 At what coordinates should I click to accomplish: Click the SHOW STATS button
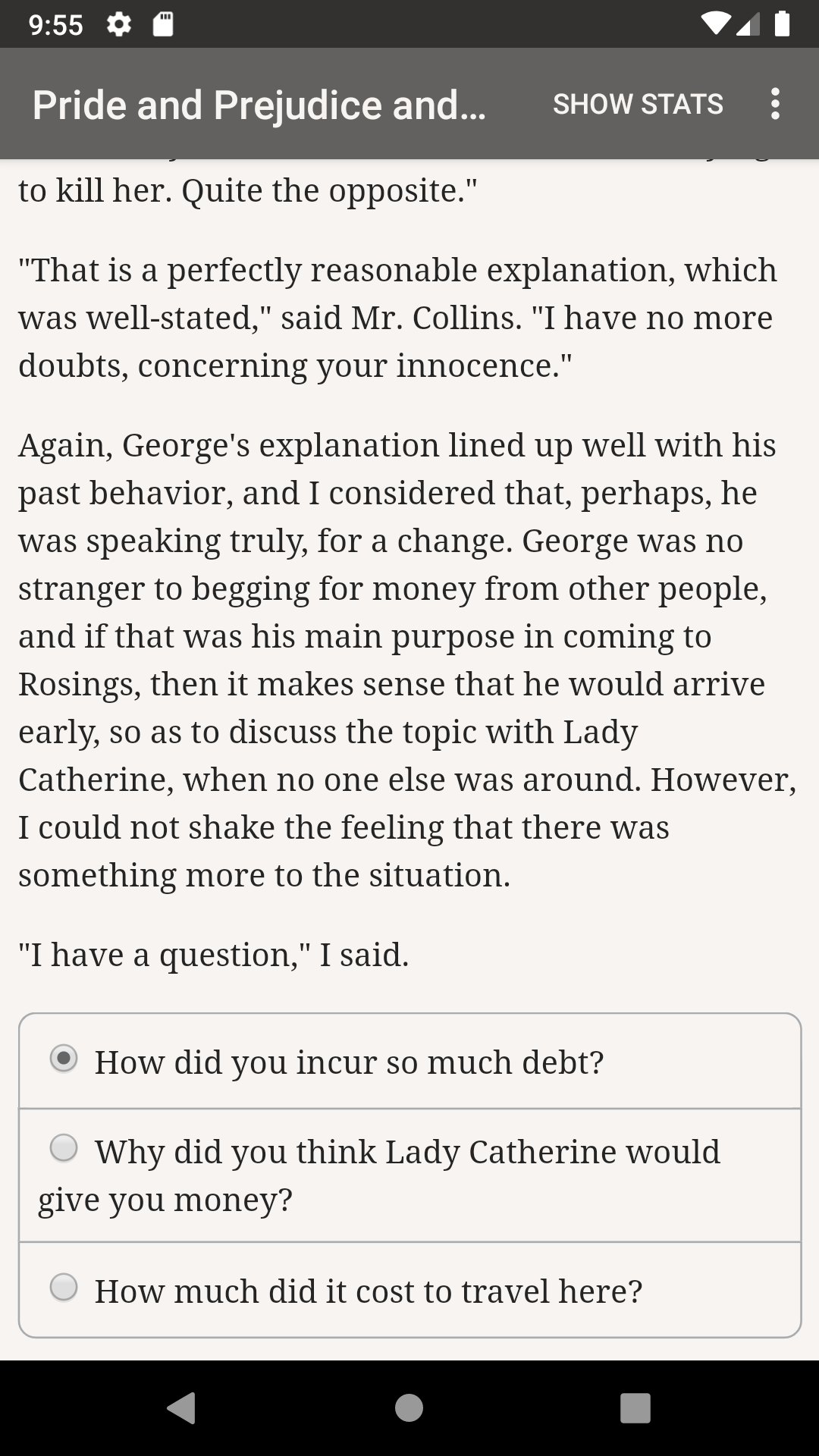click(x=638, y=104)
